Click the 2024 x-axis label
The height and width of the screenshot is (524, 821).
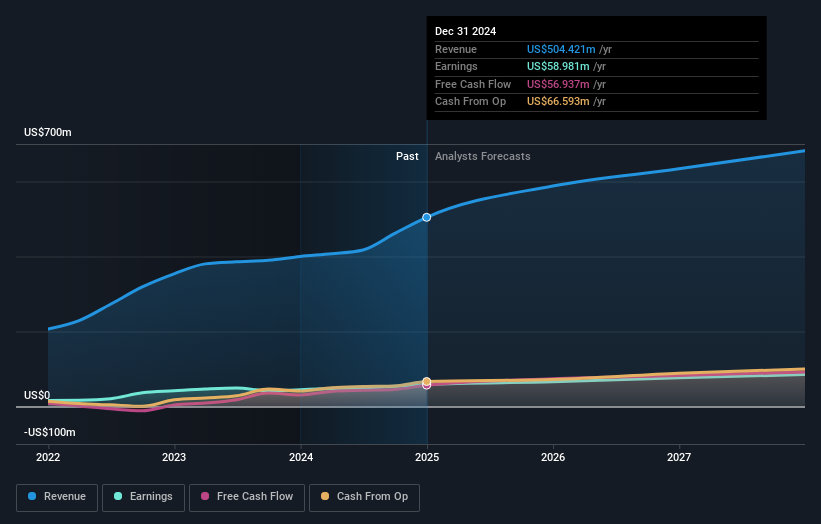(301, 457)
